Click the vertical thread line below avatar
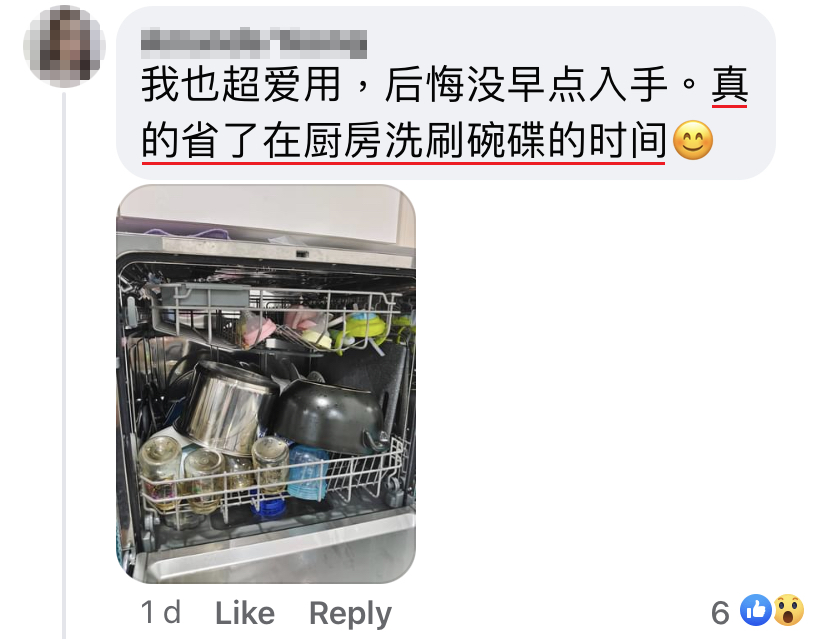The width and height of the screenshot is (828, 639). coord(64,364)
